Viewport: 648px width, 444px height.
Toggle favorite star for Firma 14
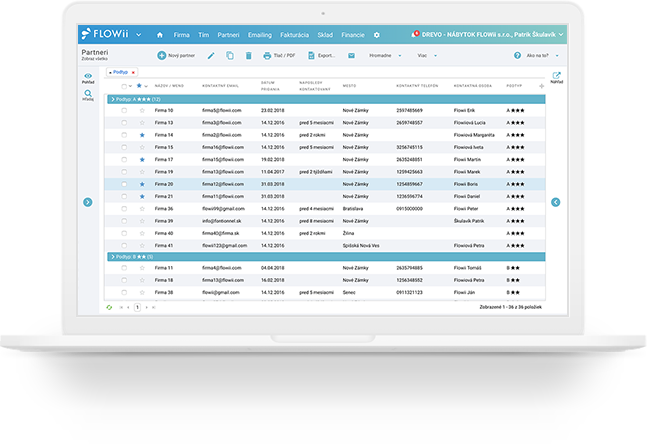tap(142, 135)
